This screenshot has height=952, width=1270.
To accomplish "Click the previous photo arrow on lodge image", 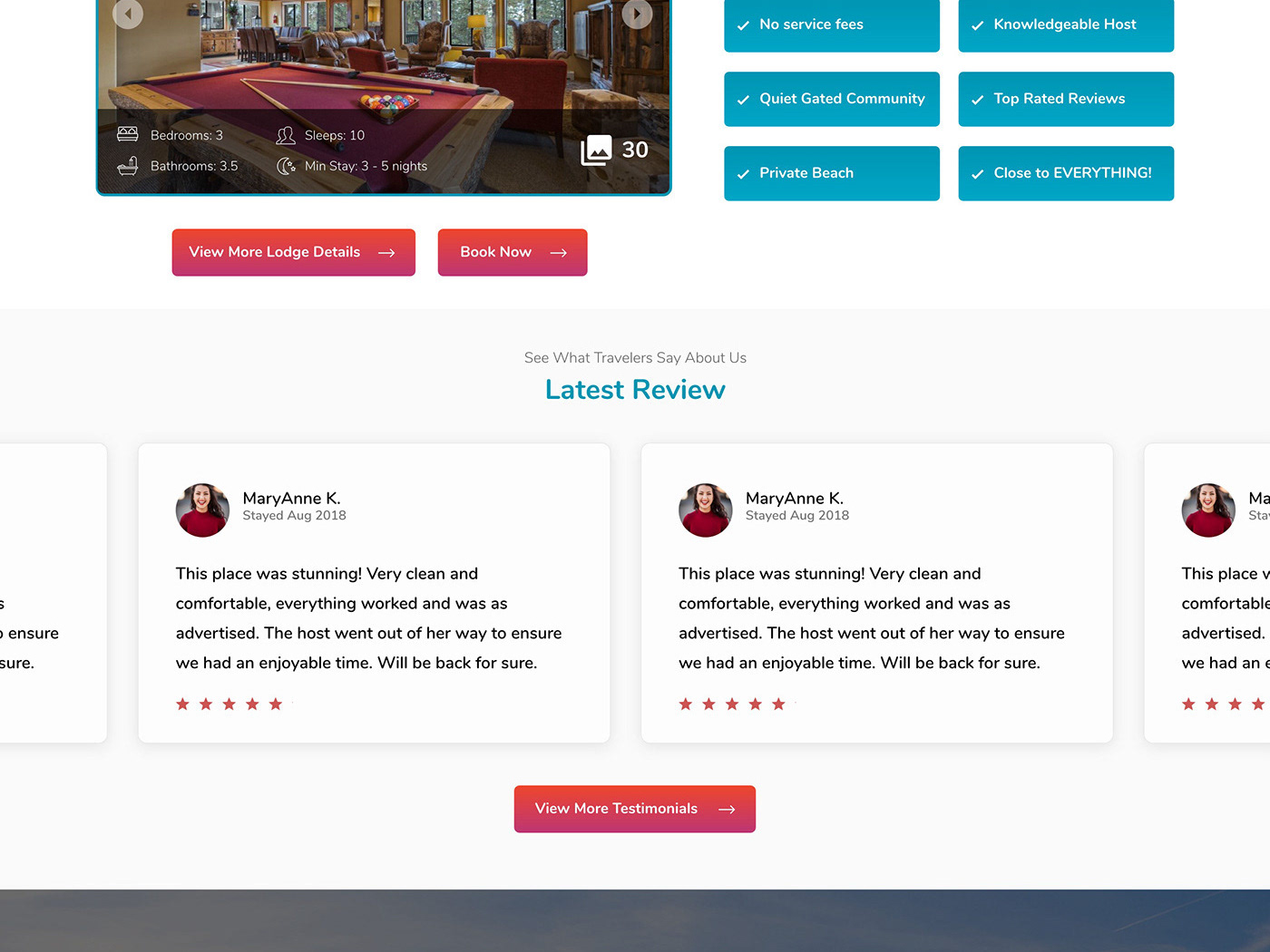I will (x=128, y=14).
